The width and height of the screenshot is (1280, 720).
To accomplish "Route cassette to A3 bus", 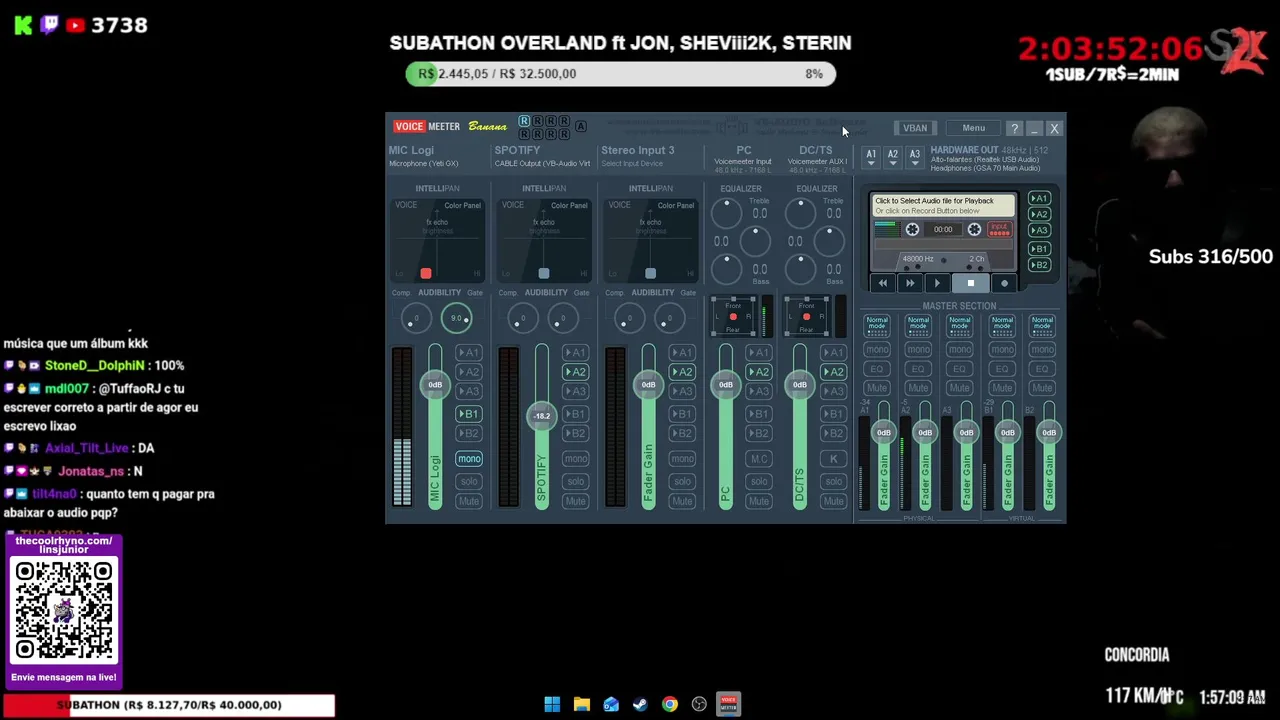I will 1039,230.
